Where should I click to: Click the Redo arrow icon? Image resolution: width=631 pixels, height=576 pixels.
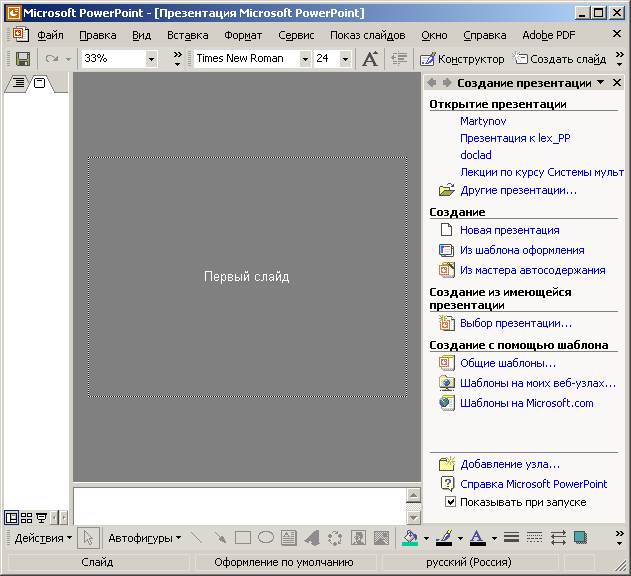click(x=52, y=59)
